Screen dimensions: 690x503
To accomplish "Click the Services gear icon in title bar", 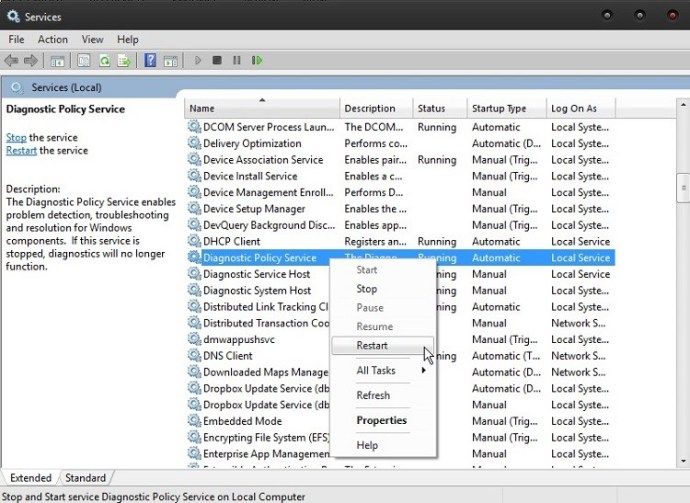I will pos(13,17).
